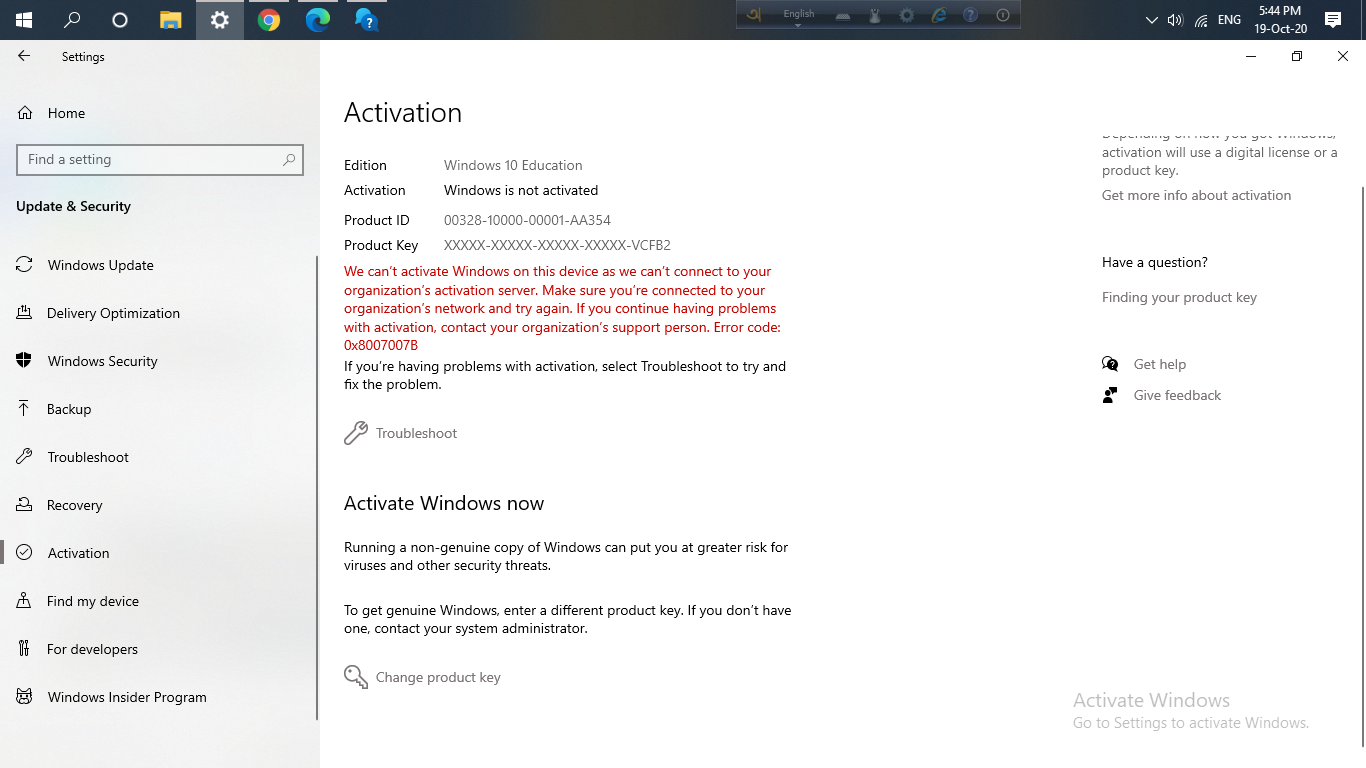The image size is (1366, 768).
Task: Click the Backup upload arrow icon
Action: pos(25,409)
